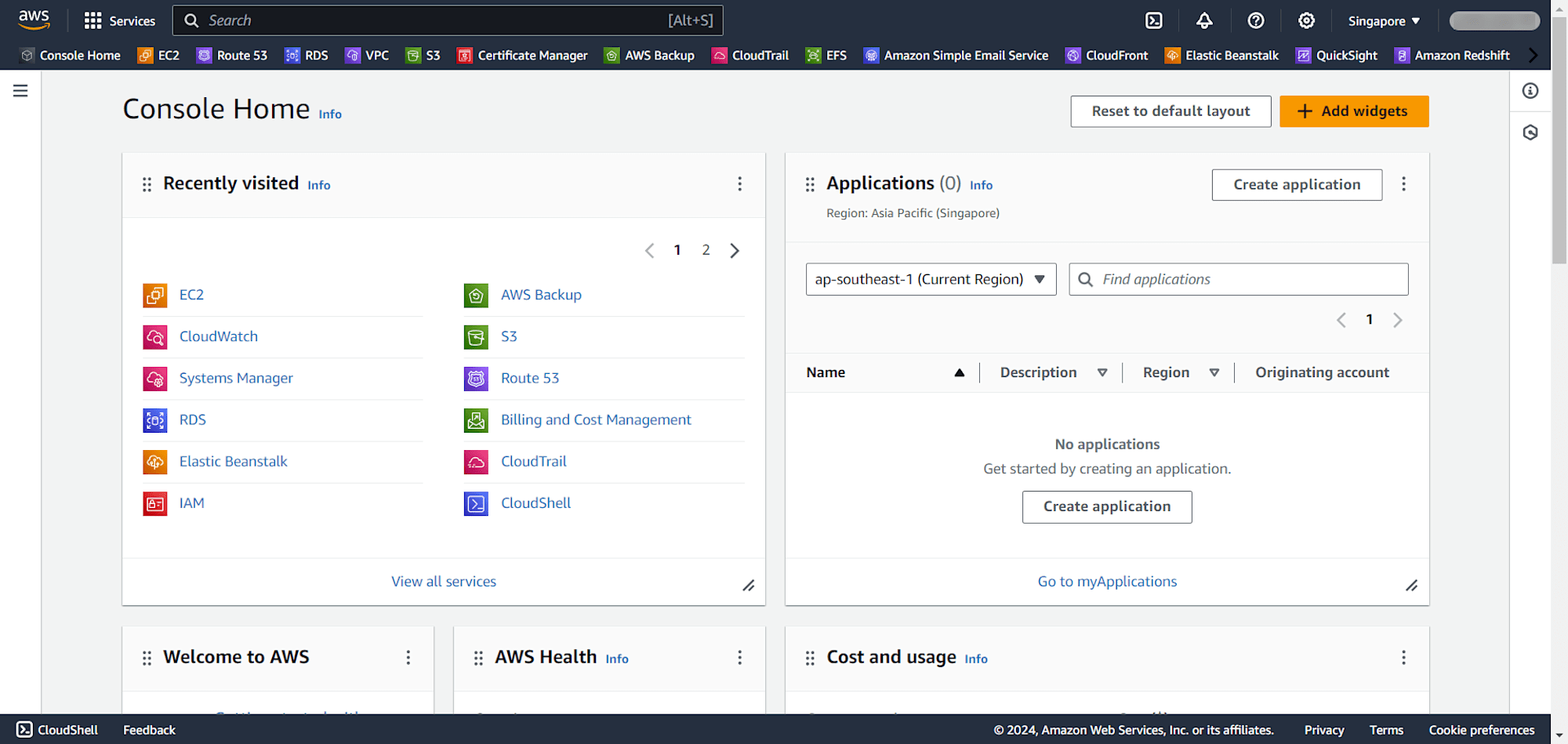Open the hamburger side navigation
This screenshot has height=744, width=1568.
[20, 91]
